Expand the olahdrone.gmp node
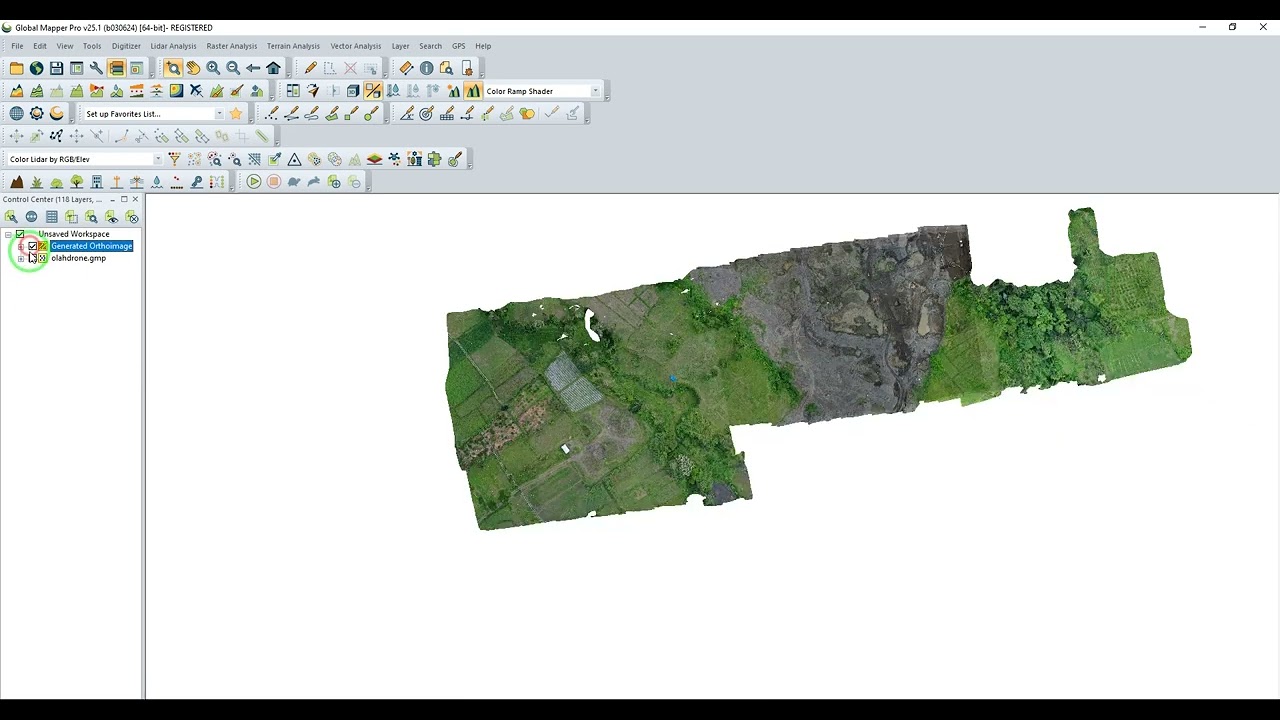The image size is (1280, 720). pos(21,258)
